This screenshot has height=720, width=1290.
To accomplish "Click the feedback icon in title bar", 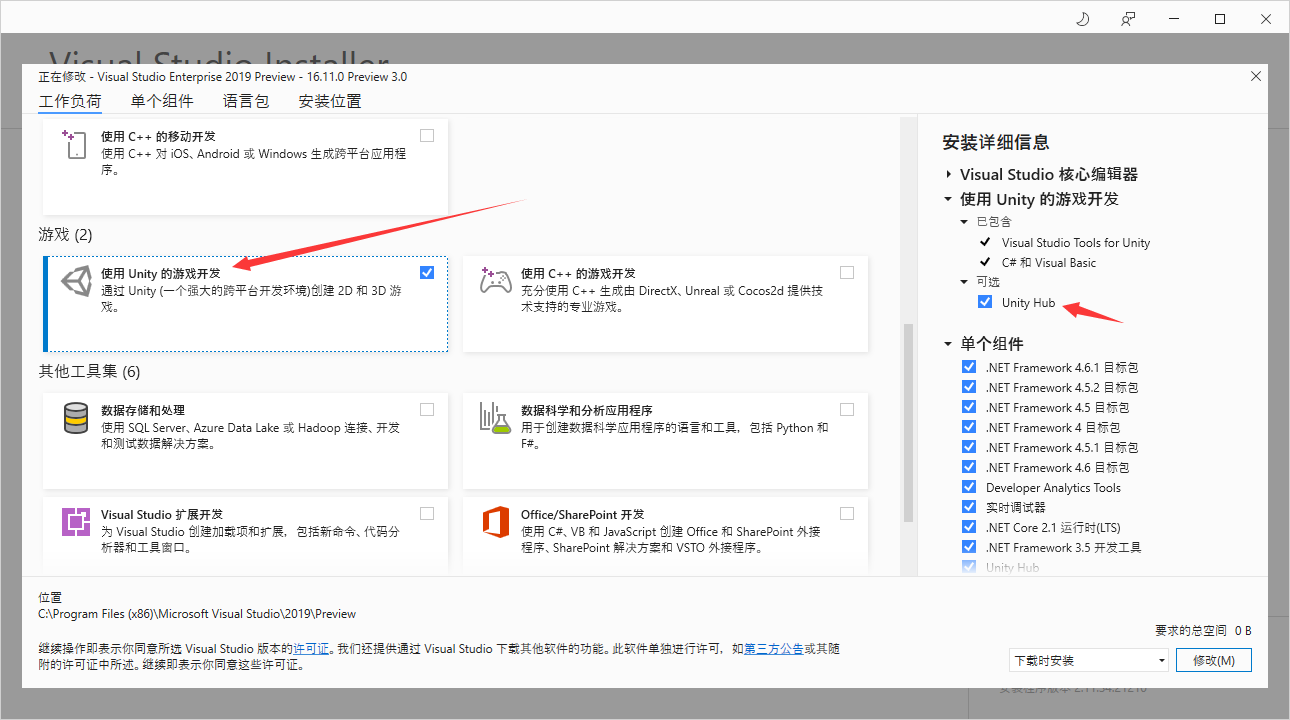I will pos(1129,19).
